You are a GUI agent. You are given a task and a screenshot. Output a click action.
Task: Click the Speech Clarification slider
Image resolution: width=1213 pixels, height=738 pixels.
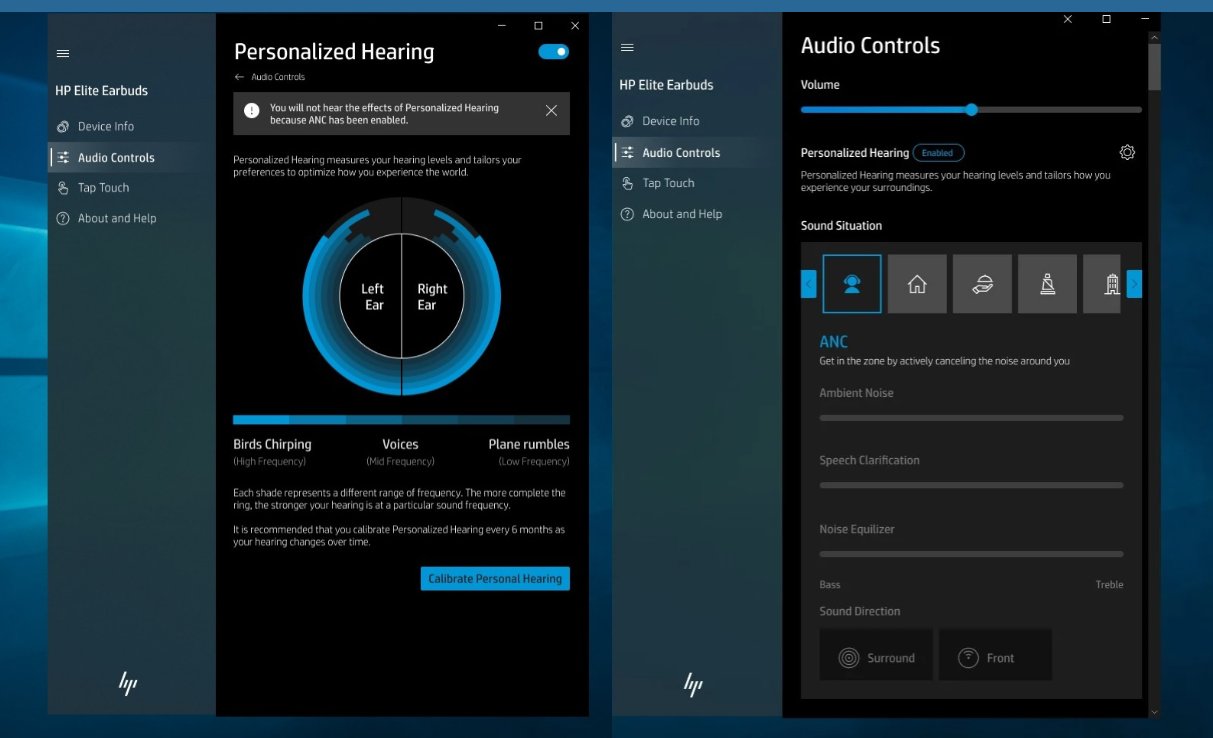point(971,485)
